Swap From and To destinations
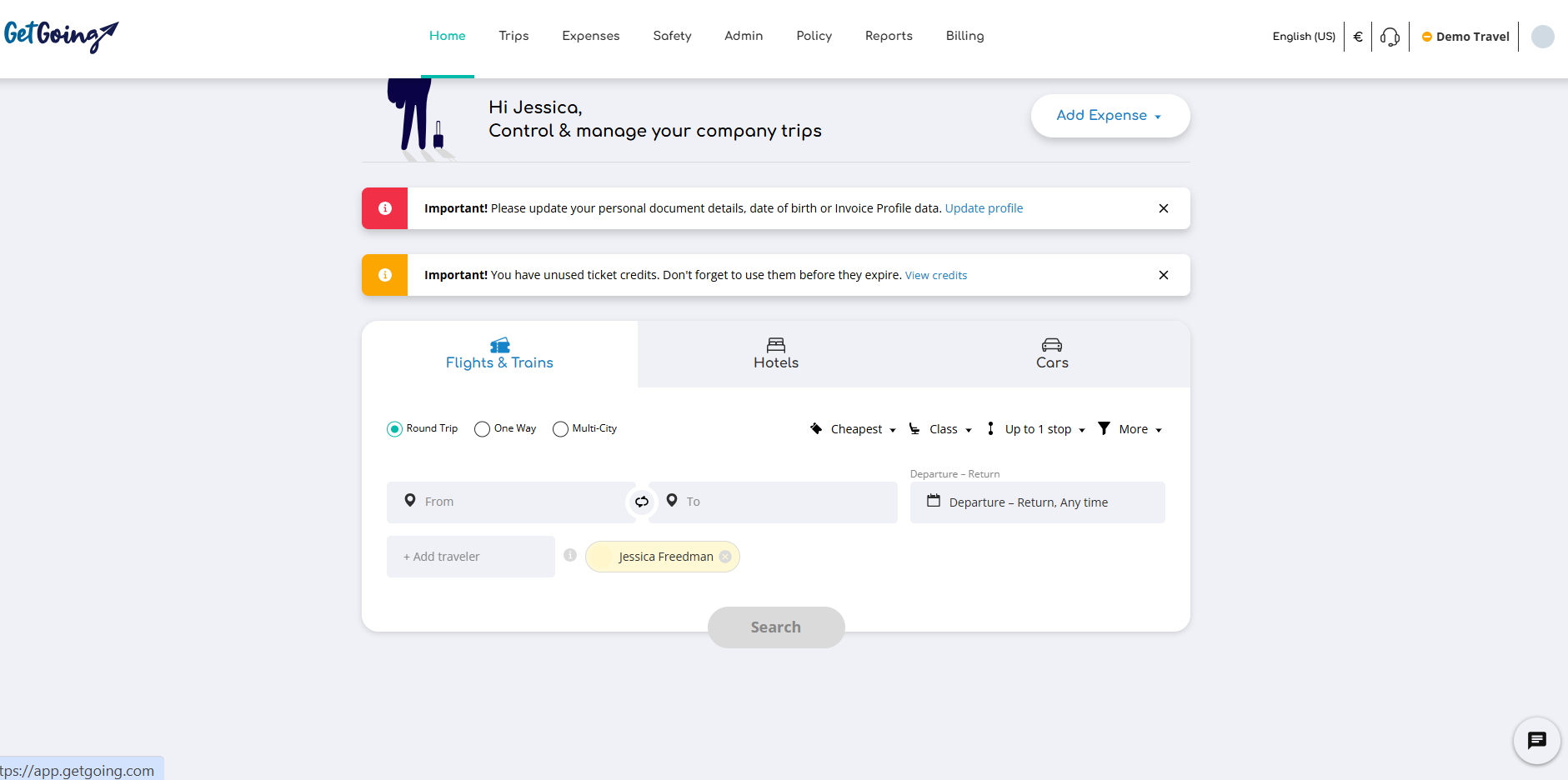1568x780 pixels. [642, 502]
